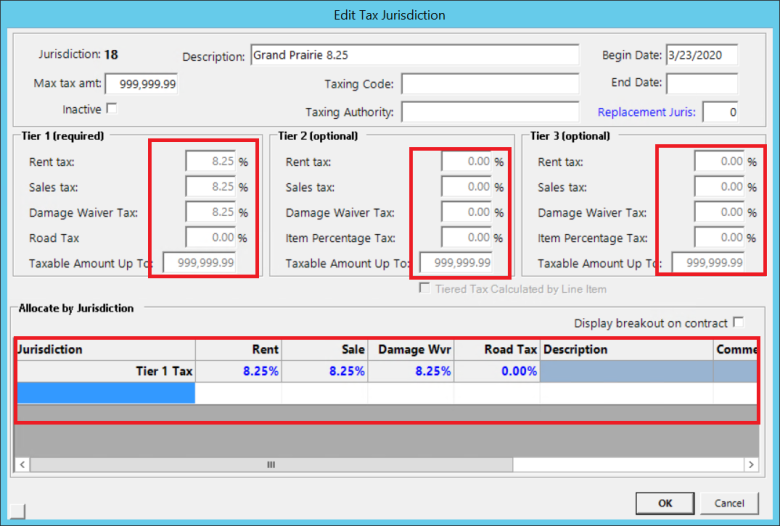Click the OK button

pos(664,502)
